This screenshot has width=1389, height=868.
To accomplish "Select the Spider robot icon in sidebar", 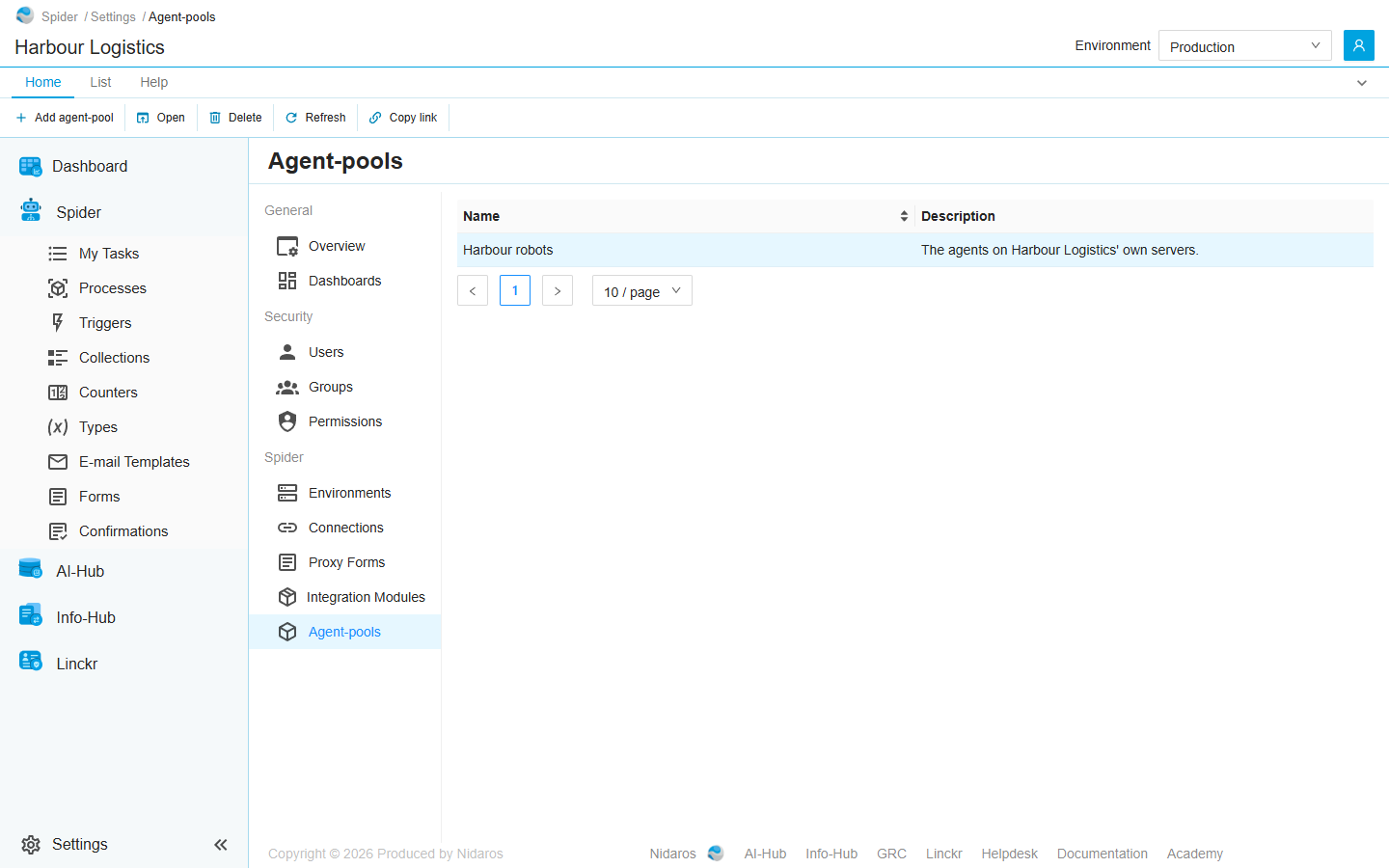I will click(31, 210).
